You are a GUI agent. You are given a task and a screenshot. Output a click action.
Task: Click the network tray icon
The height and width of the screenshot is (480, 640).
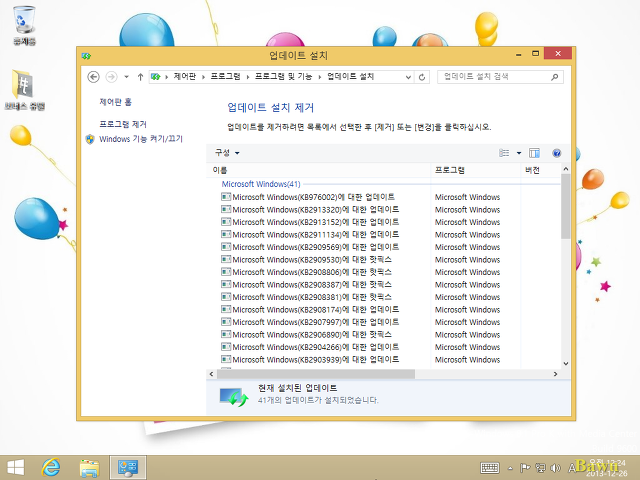[x=540, y=468]
